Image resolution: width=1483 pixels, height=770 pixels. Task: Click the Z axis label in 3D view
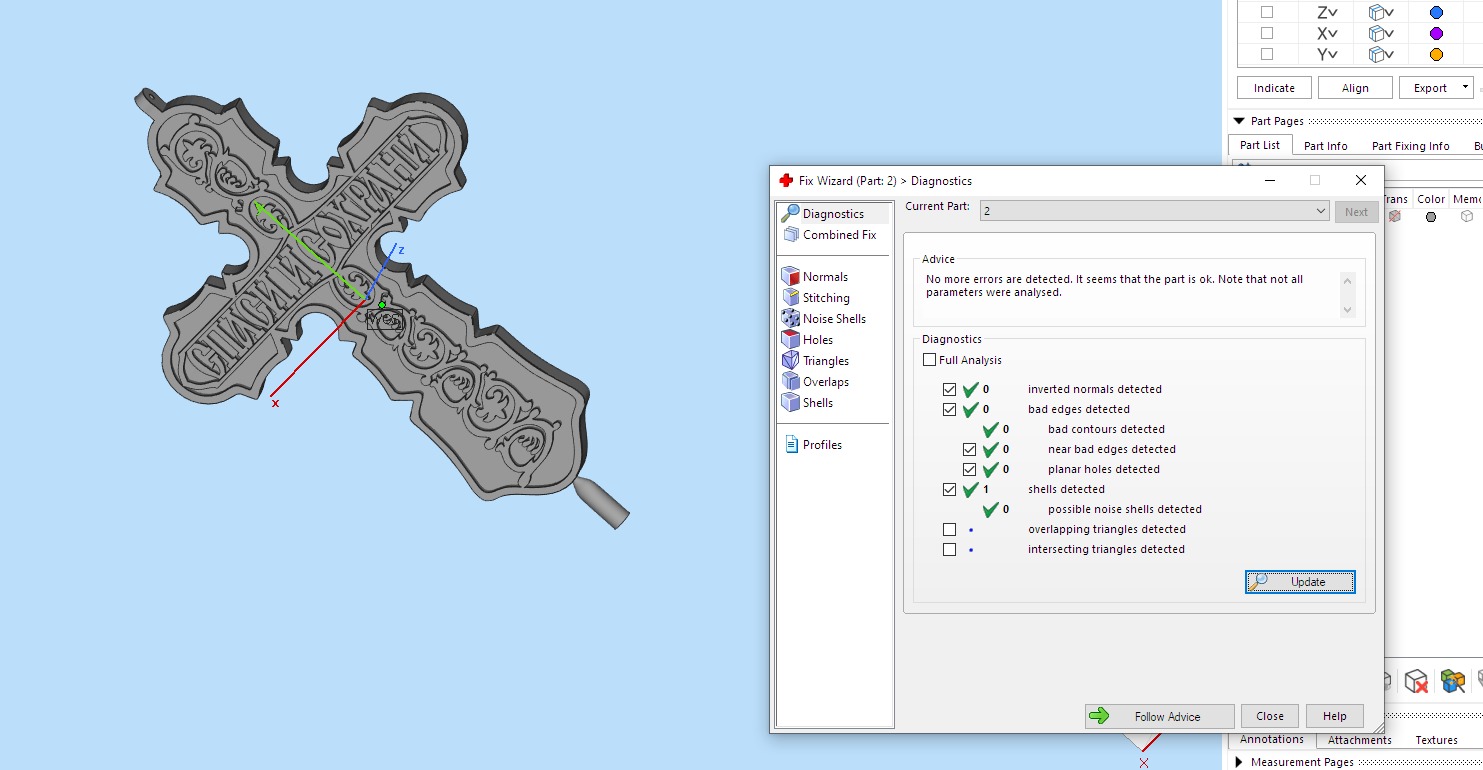(x=401, y=249)
